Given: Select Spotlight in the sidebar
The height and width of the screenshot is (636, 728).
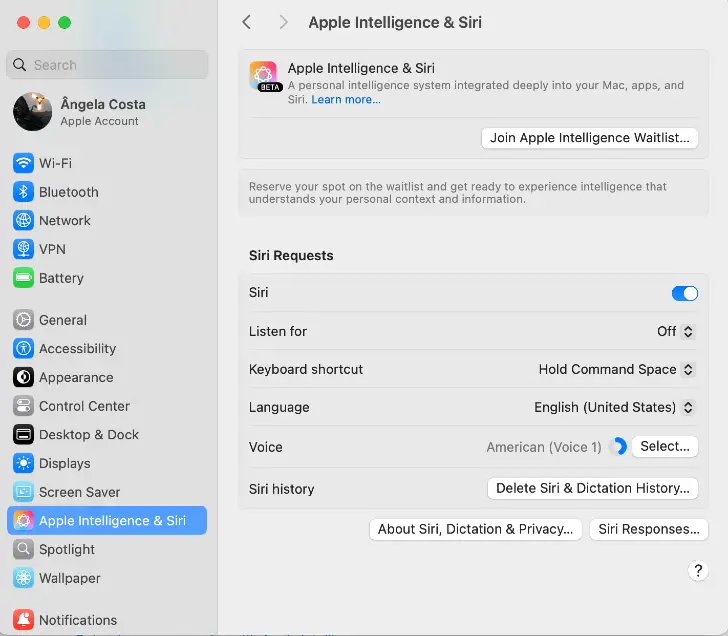Looking at the screenshot, I should tap(67, 549).
